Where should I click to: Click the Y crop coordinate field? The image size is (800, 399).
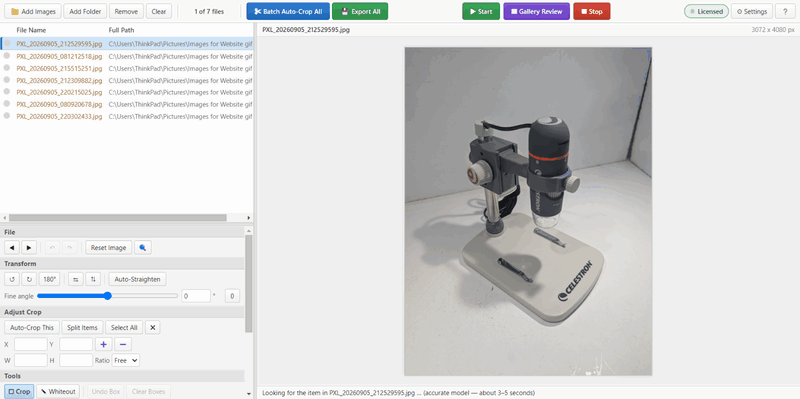(x=76, y=344)
